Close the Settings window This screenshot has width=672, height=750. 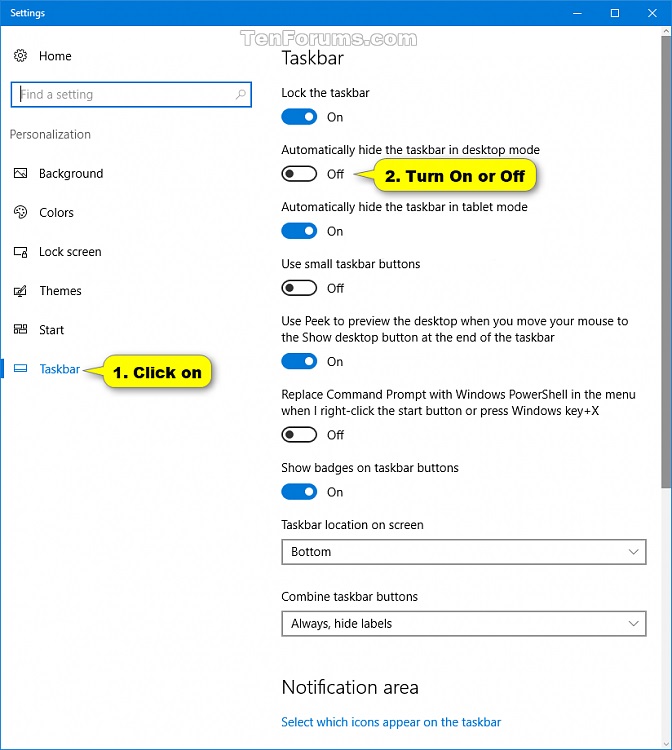coord(652,13)
